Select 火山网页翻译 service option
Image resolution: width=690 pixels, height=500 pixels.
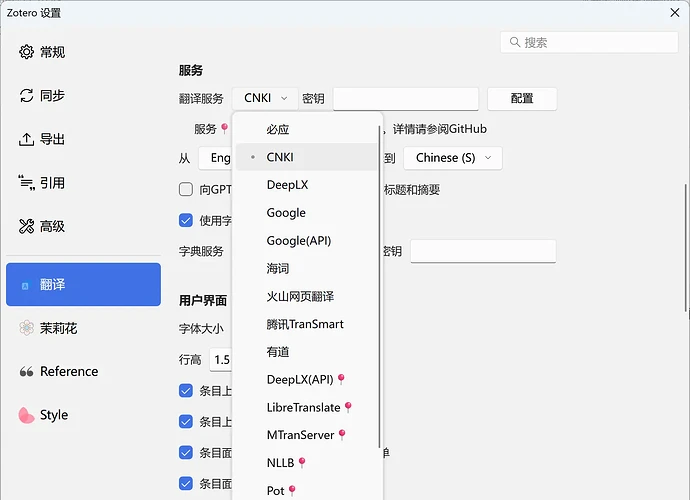306,296
